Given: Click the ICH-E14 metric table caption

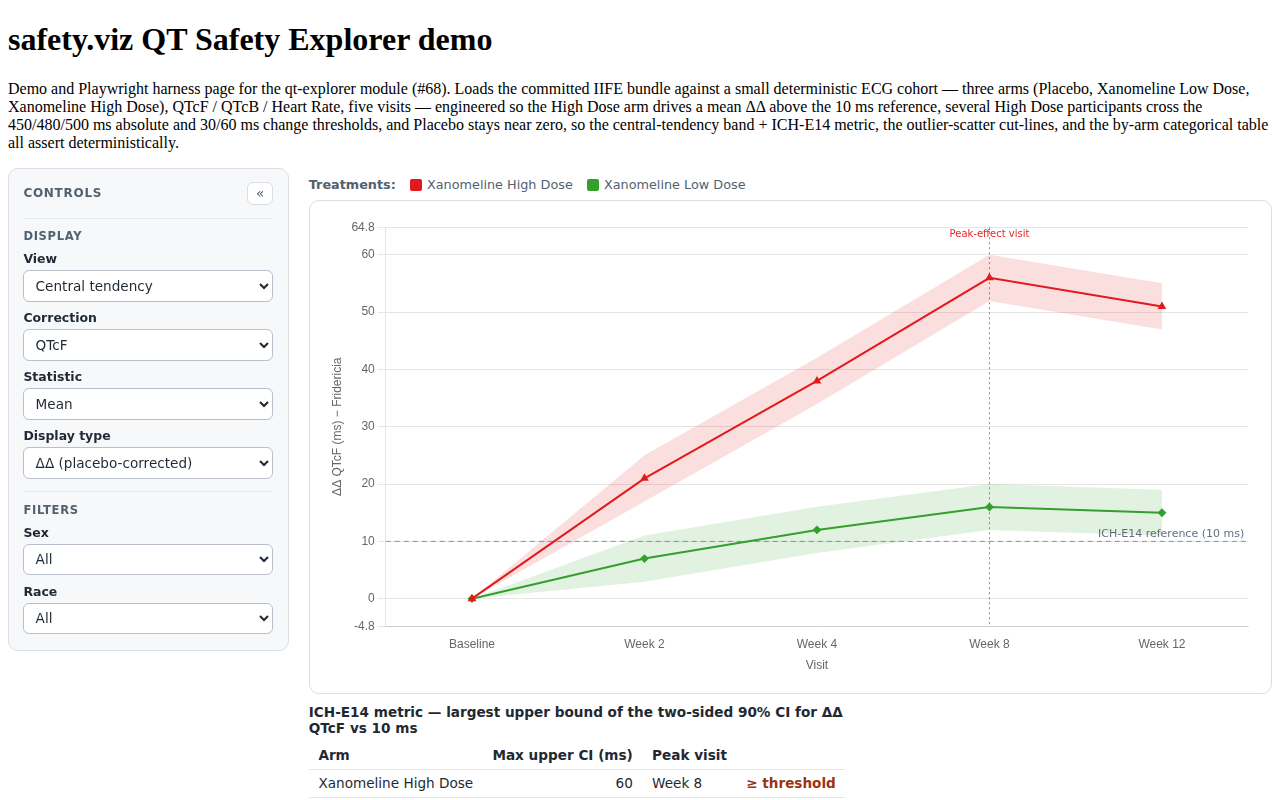Looking at the screenshot, I should click(x=576, y=720).
